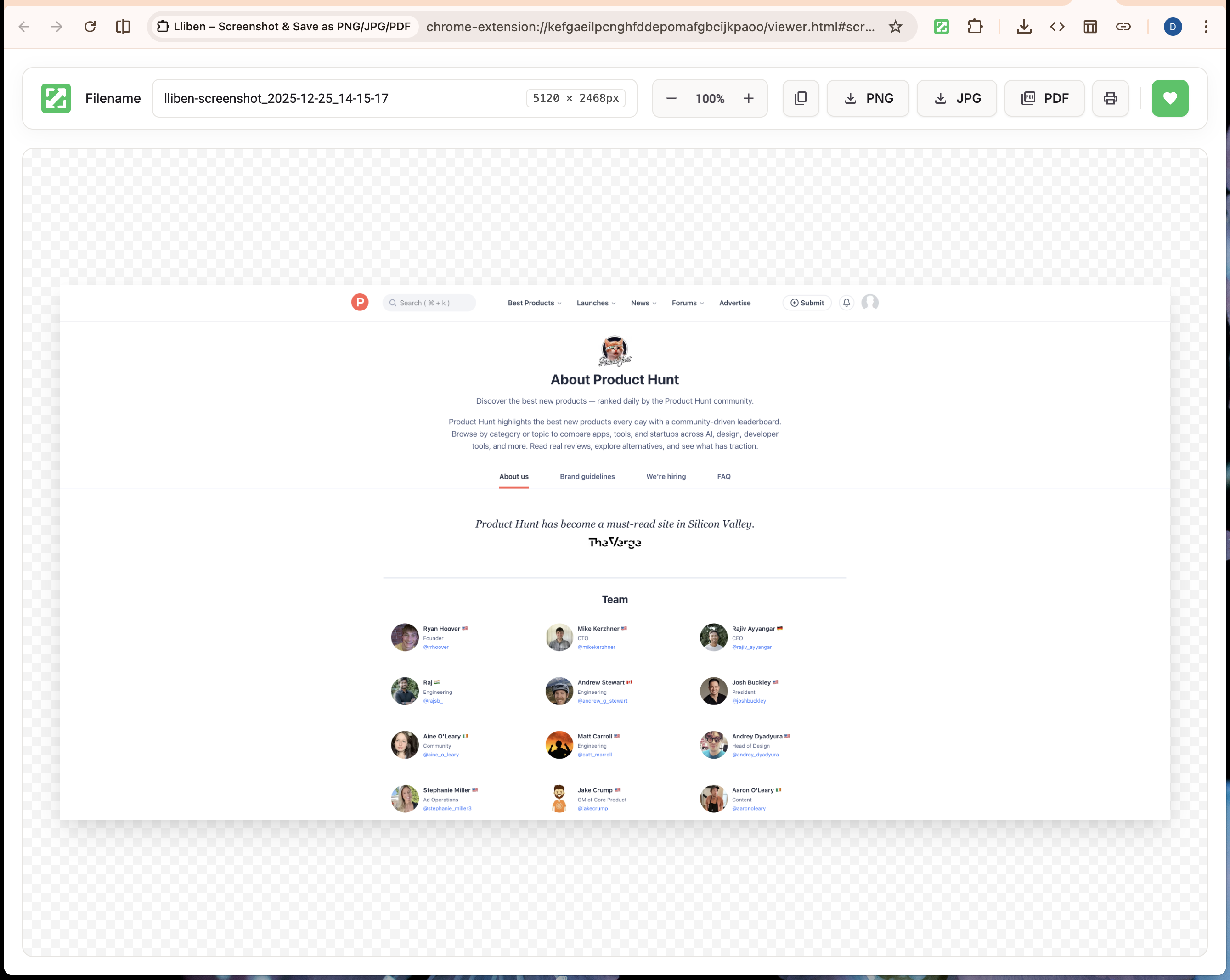Click the code brackets icon in browser toolbar

coord(1056,26)
